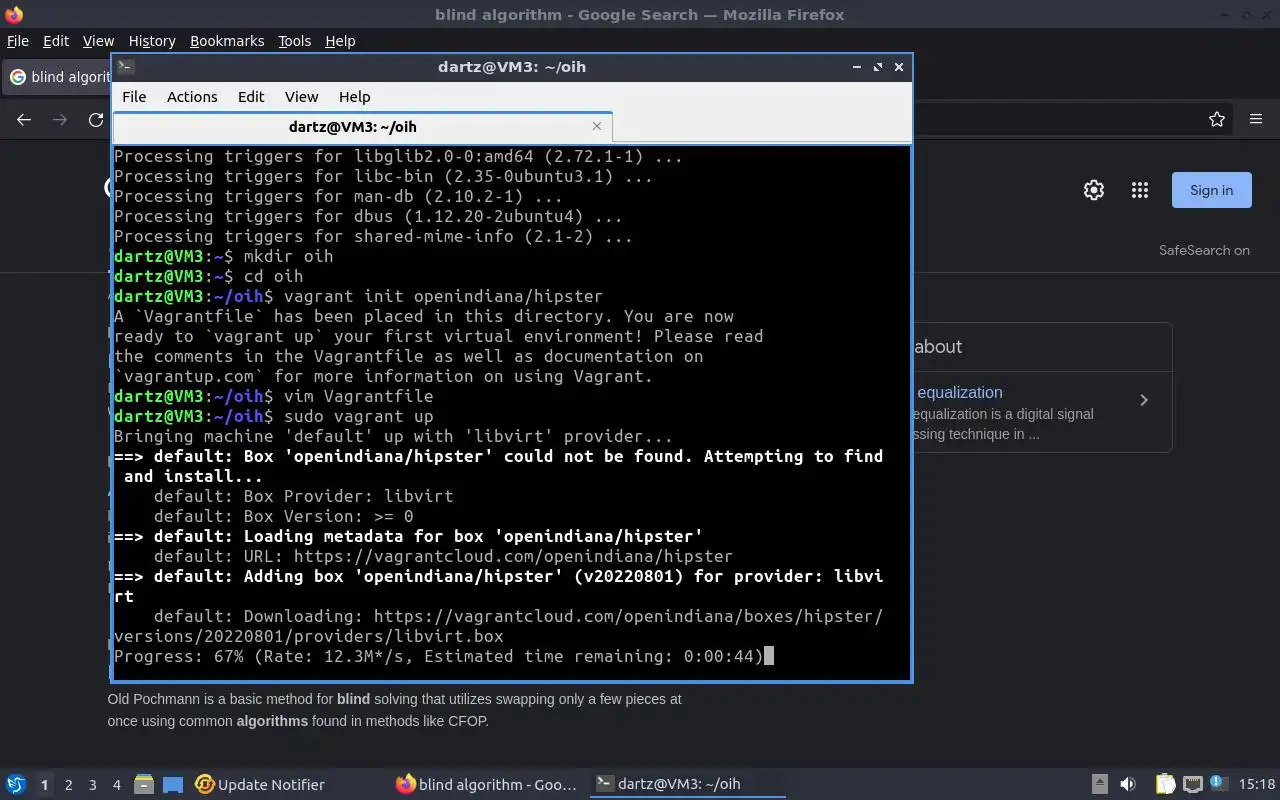Screen dimensions: 1280x800
Task: Open the notification info tray icon
Action: 1218,784
